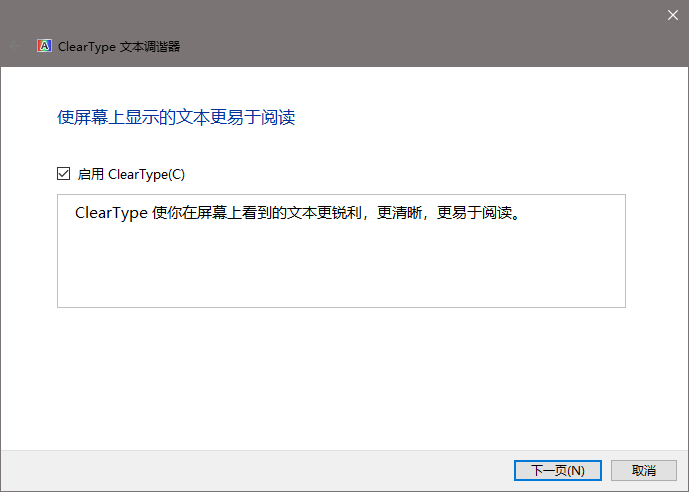The height and width of the screenshot is (492, 689).
Task: Click the back arrow in title bar
Action: (15, 46)
